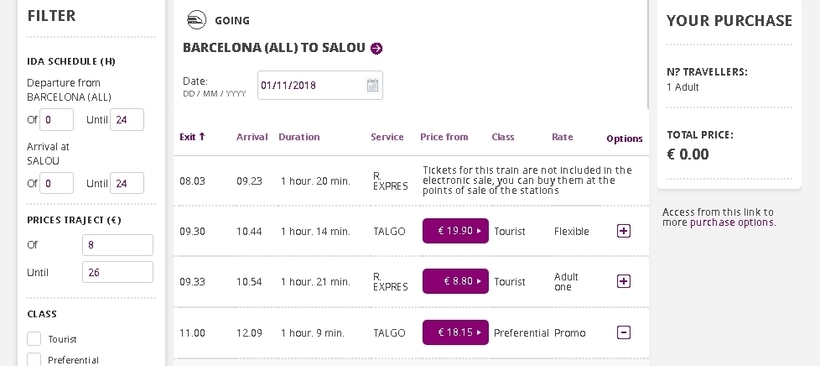
Task: Sort trains by Exit time header
Action: coord(192,137)
